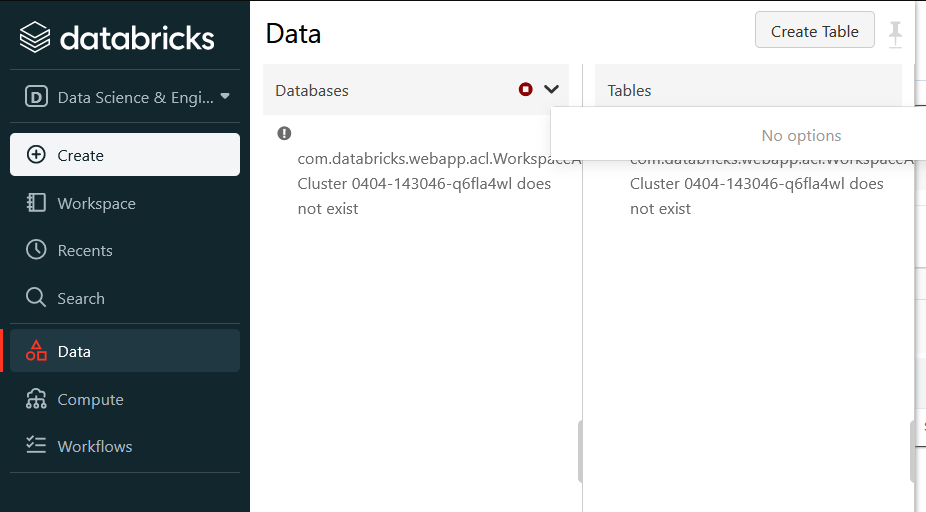Click the persona dropdown arrow
This screenshot has width=926, height=512.
pos(225,97)
